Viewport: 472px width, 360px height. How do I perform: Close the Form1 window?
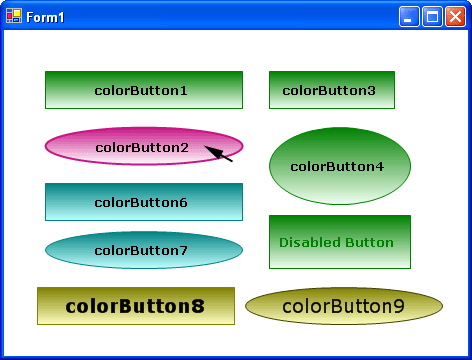pyautogui.click(x=455, y=16)
